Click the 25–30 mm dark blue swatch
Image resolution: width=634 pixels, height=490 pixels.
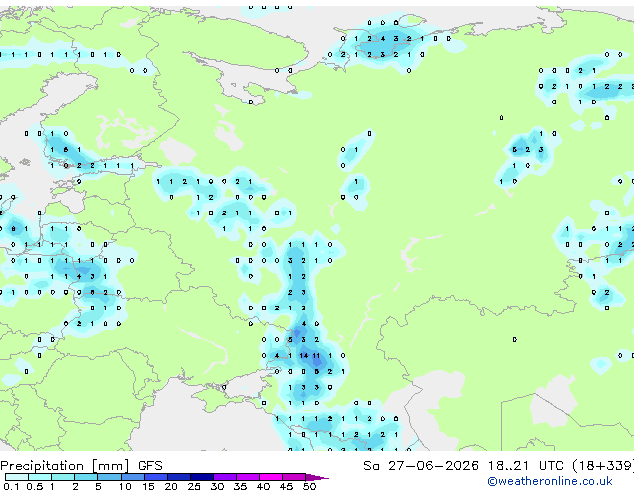tap(202, 477)
